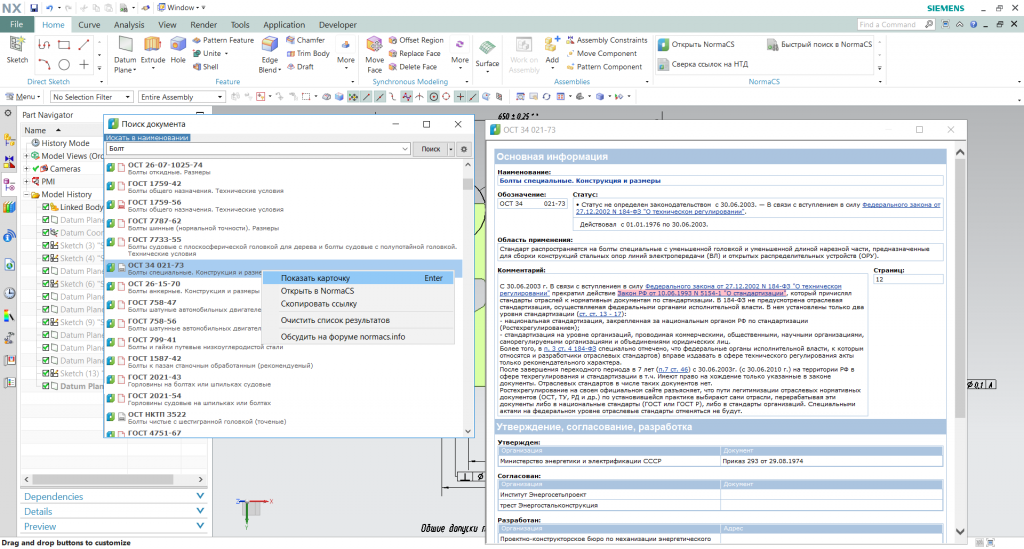Choose Показать карточку from the context menu
The height and width of the screenshot is (549, 1024).
[358, 278]
